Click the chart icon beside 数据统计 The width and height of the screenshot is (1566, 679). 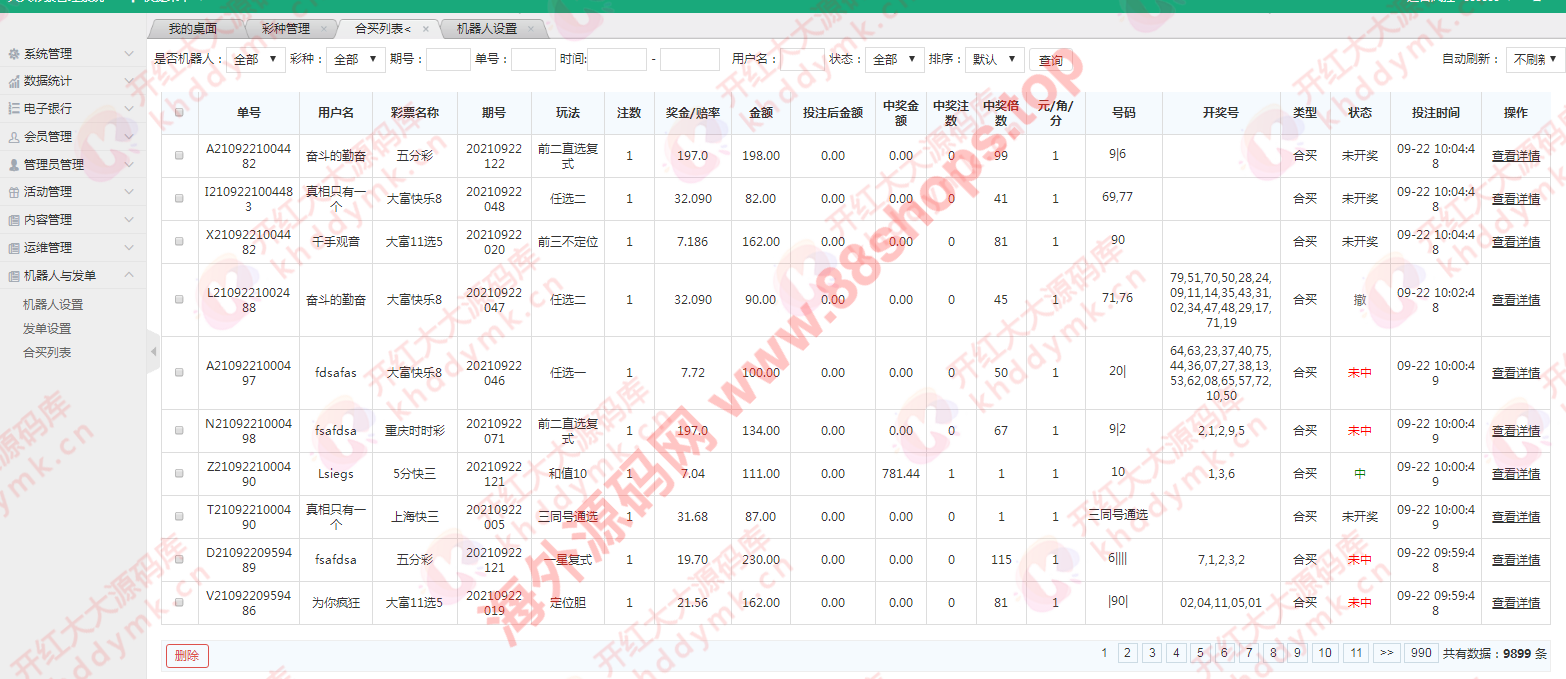point(14,81)
